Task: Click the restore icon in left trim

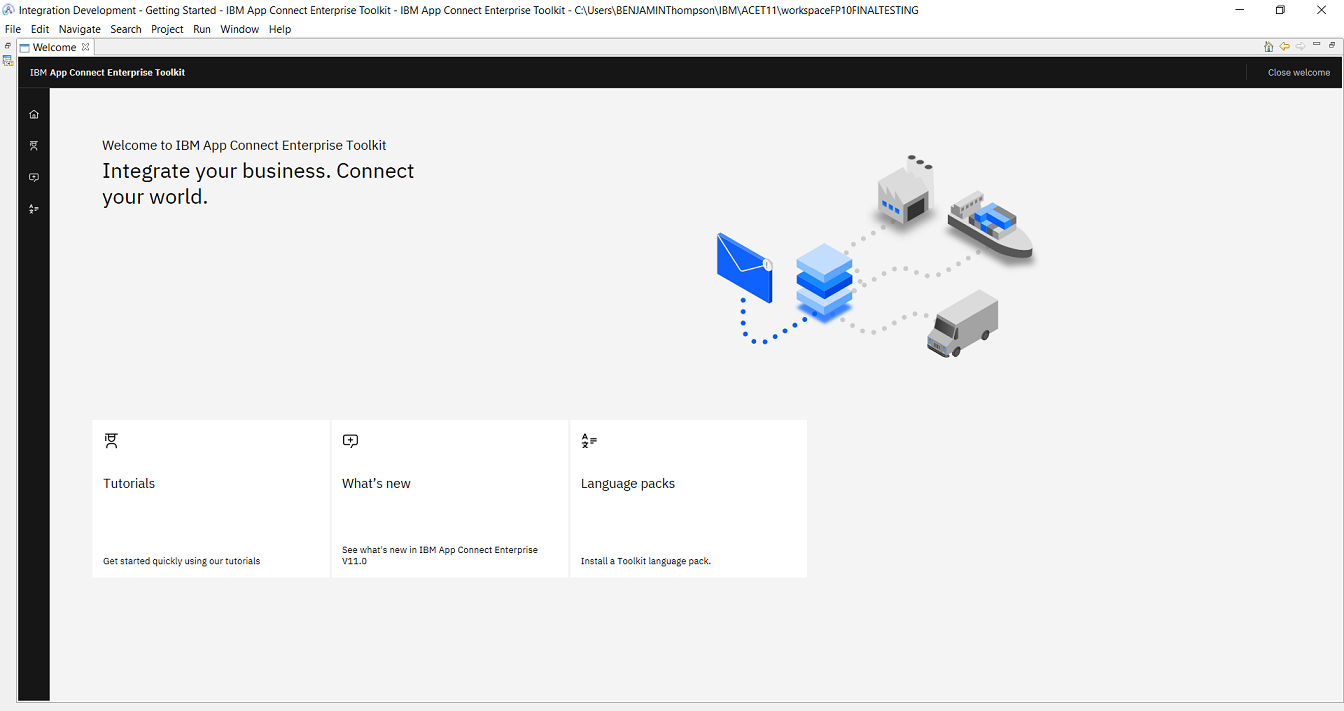Action: [8, 46]
